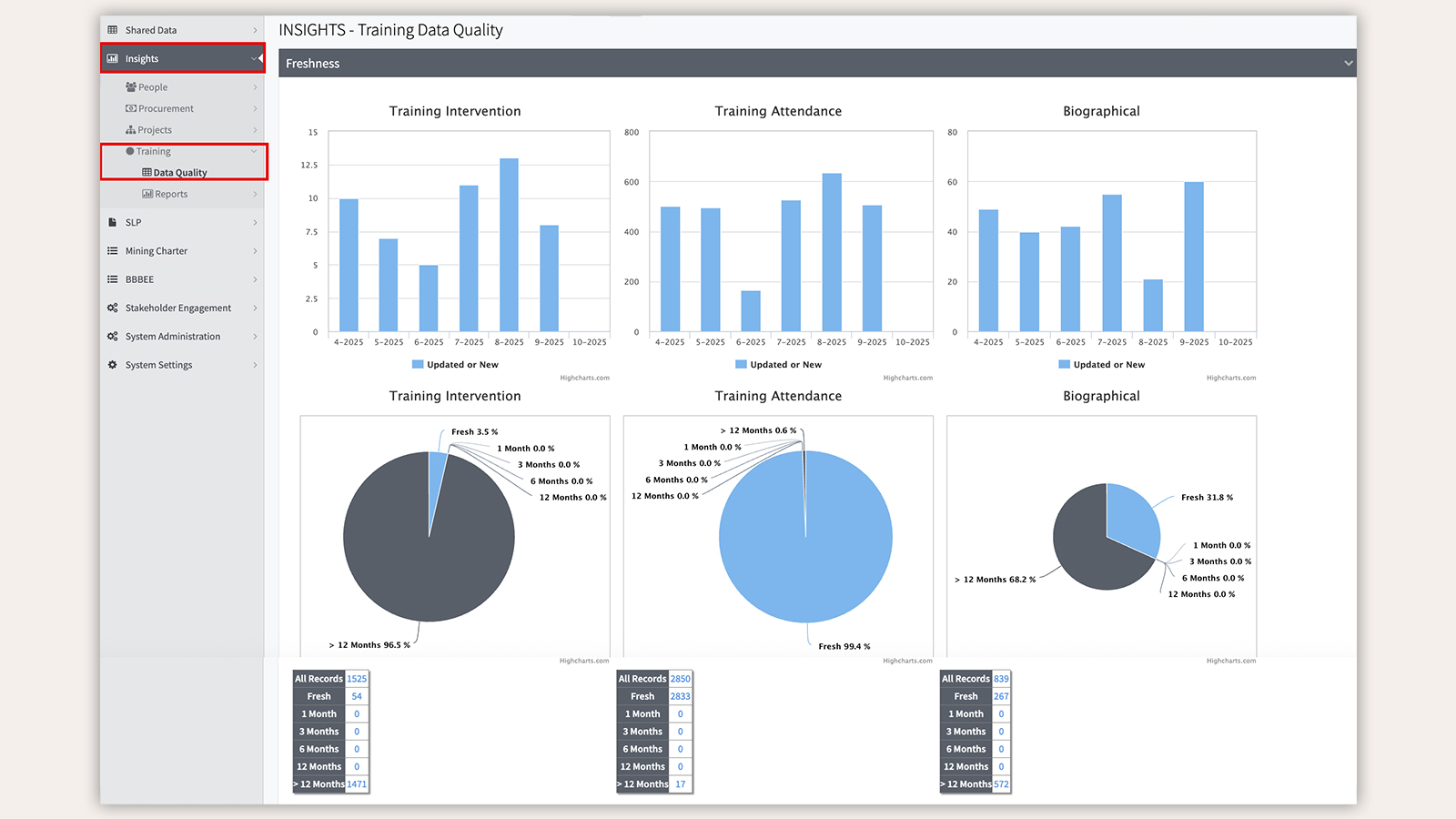This screenshot has width=1456, height=819.
Task: Open the Reports submenu item
Action: (x=170, y=194)
